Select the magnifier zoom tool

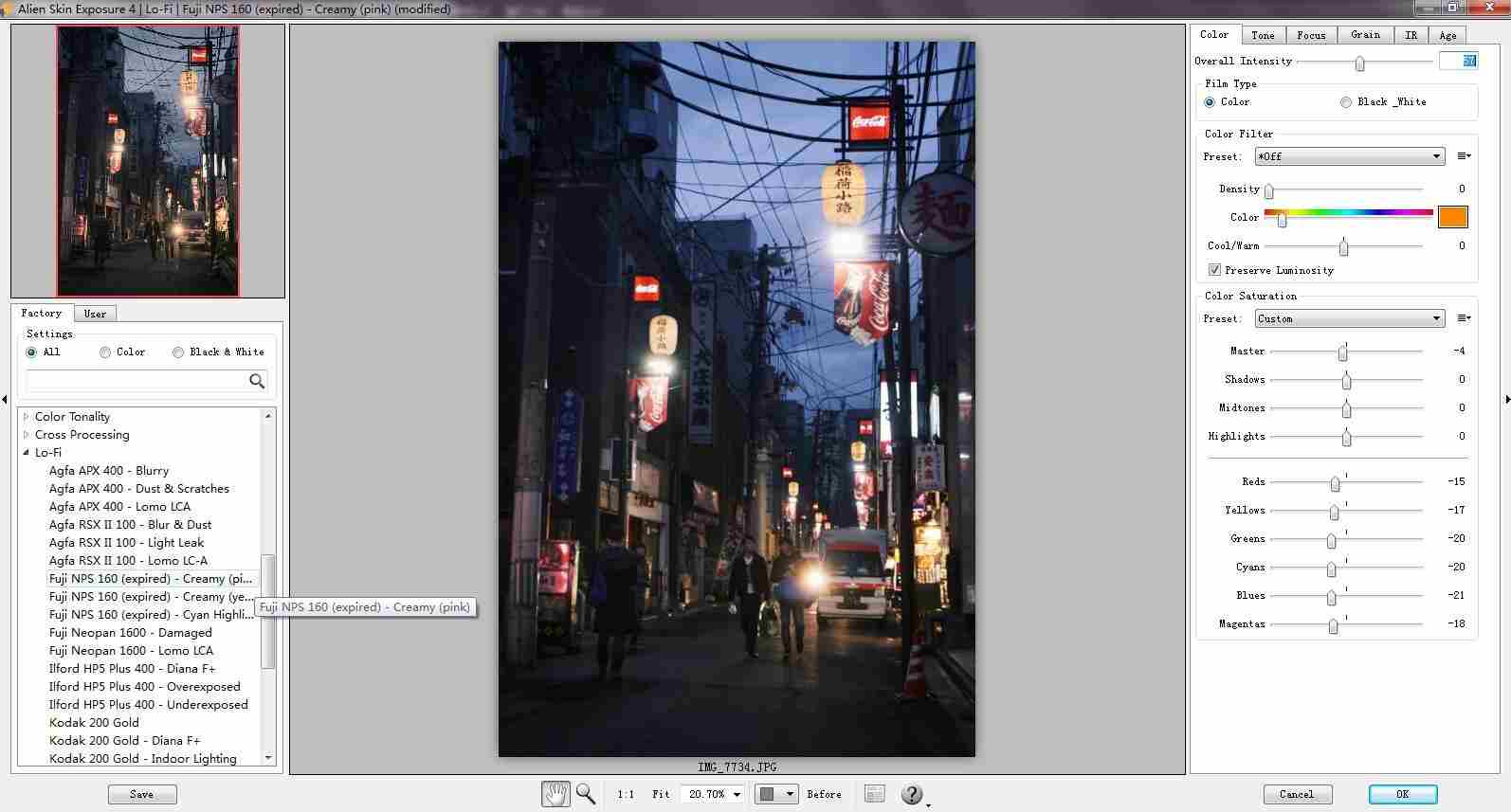[x=586, y=794]
